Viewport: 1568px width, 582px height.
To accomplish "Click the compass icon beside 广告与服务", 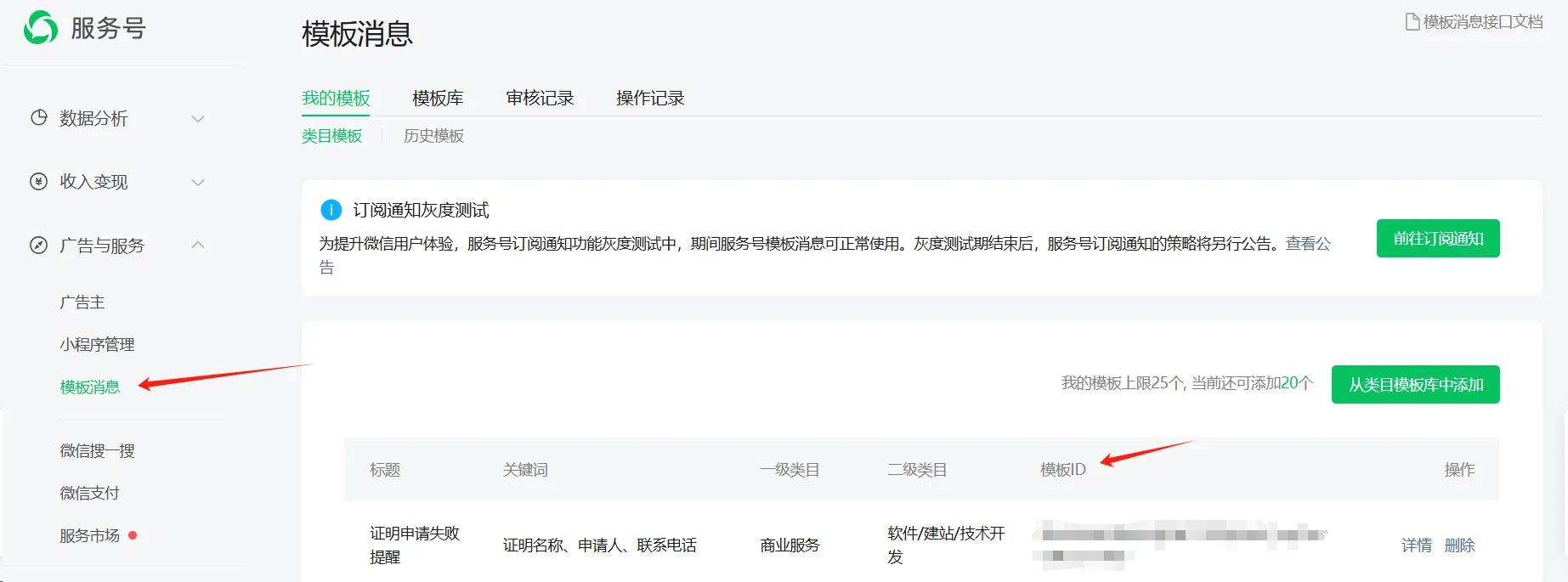I will coord(38,246).
